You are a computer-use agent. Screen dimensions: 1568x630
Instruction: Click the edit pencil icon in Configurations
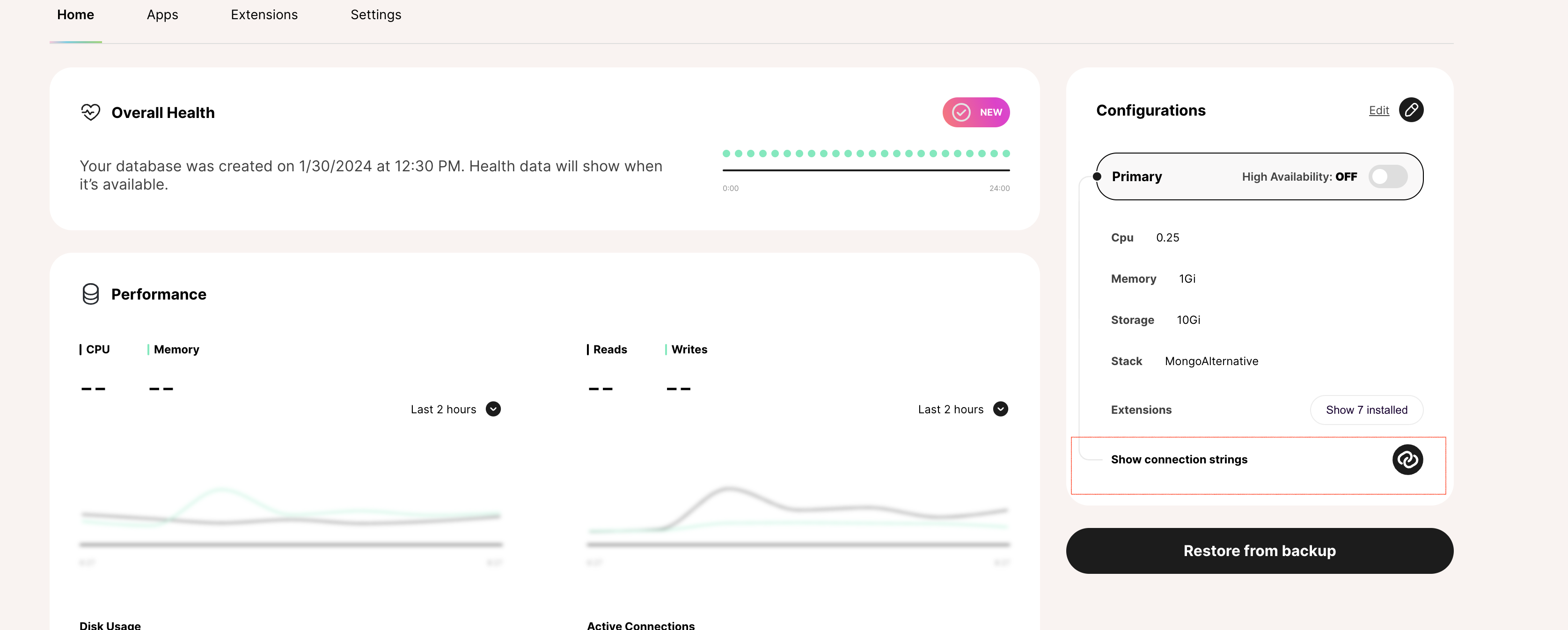point(1411,110)
